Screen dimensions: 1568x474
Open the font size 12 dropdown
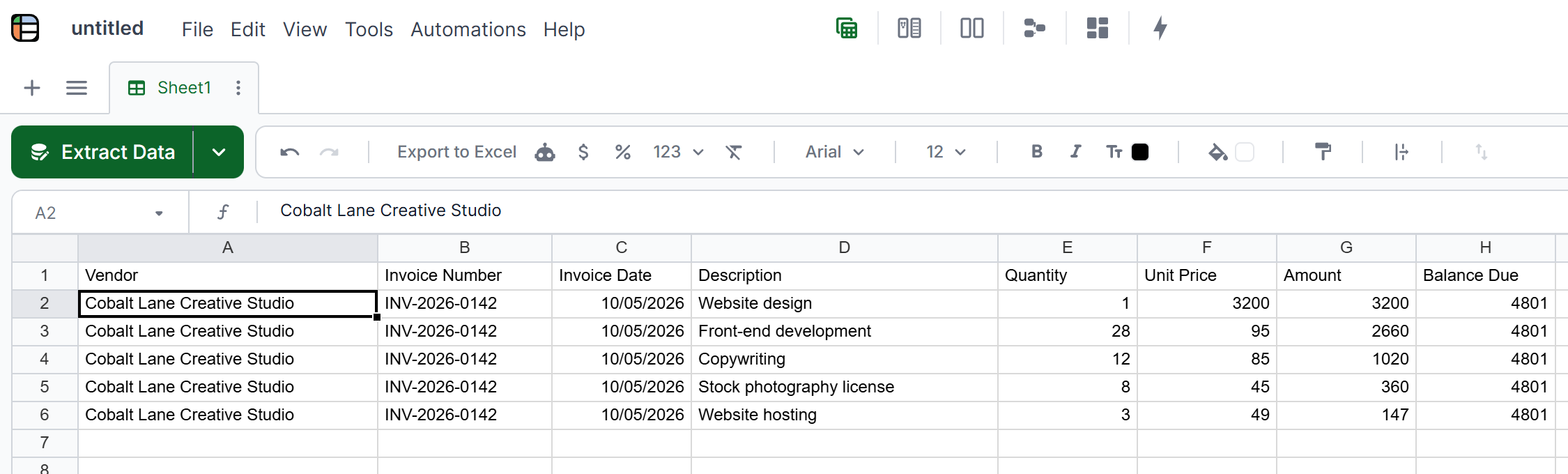pyautogui.click(x=946, y=152)
